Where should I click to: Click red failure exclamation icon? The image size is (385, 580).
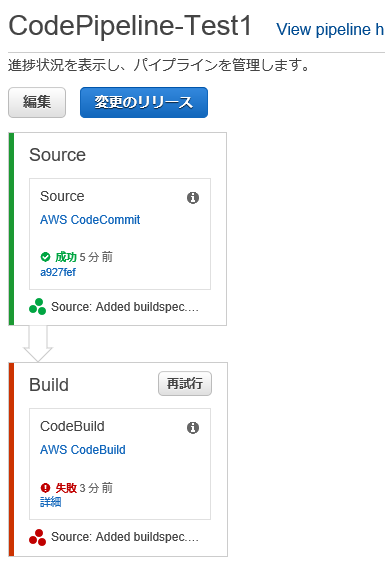point(45,488)
